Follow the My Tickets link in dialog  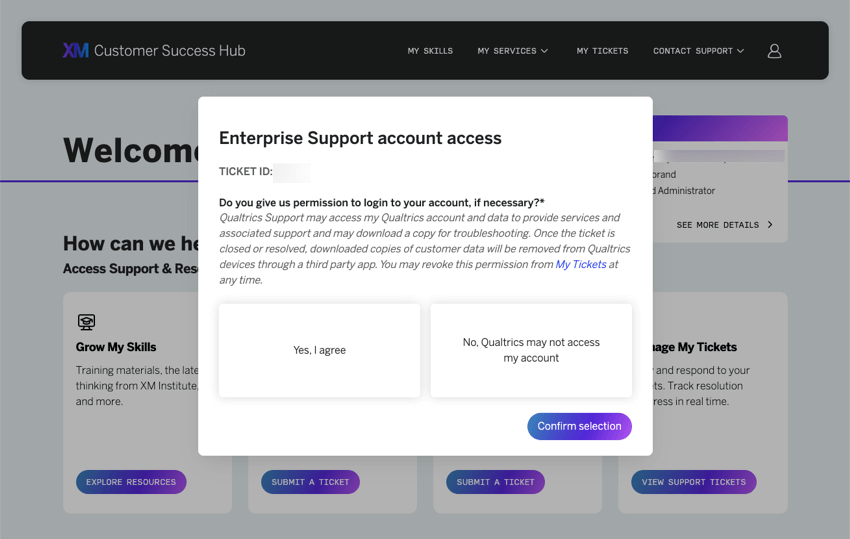(581, 264)
